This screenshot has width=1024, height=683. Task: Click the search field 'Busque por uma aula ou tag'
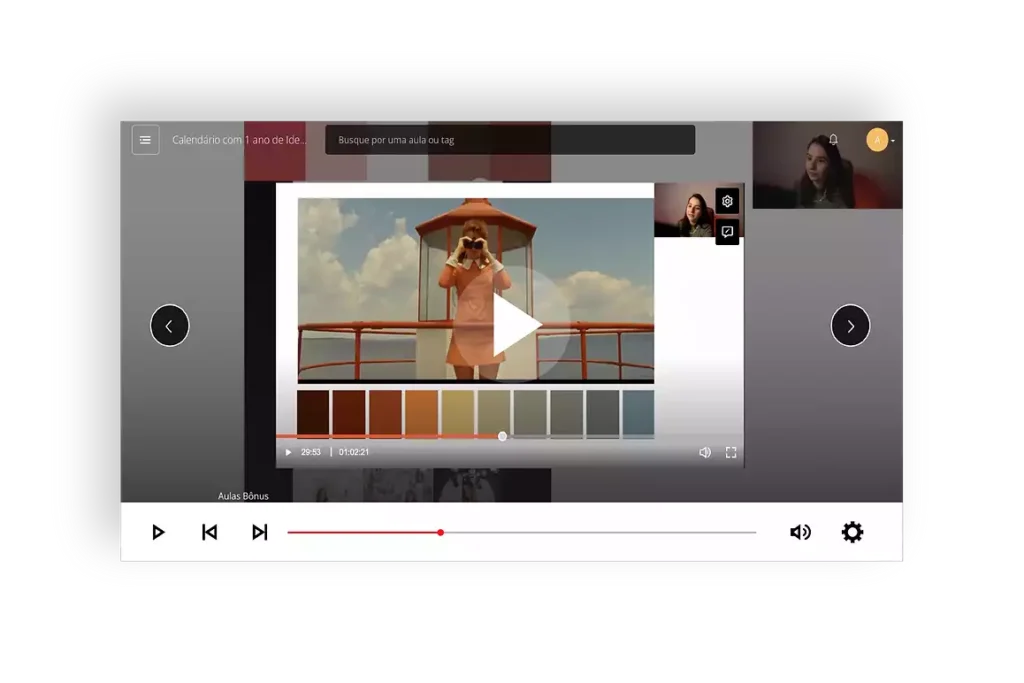510,140
